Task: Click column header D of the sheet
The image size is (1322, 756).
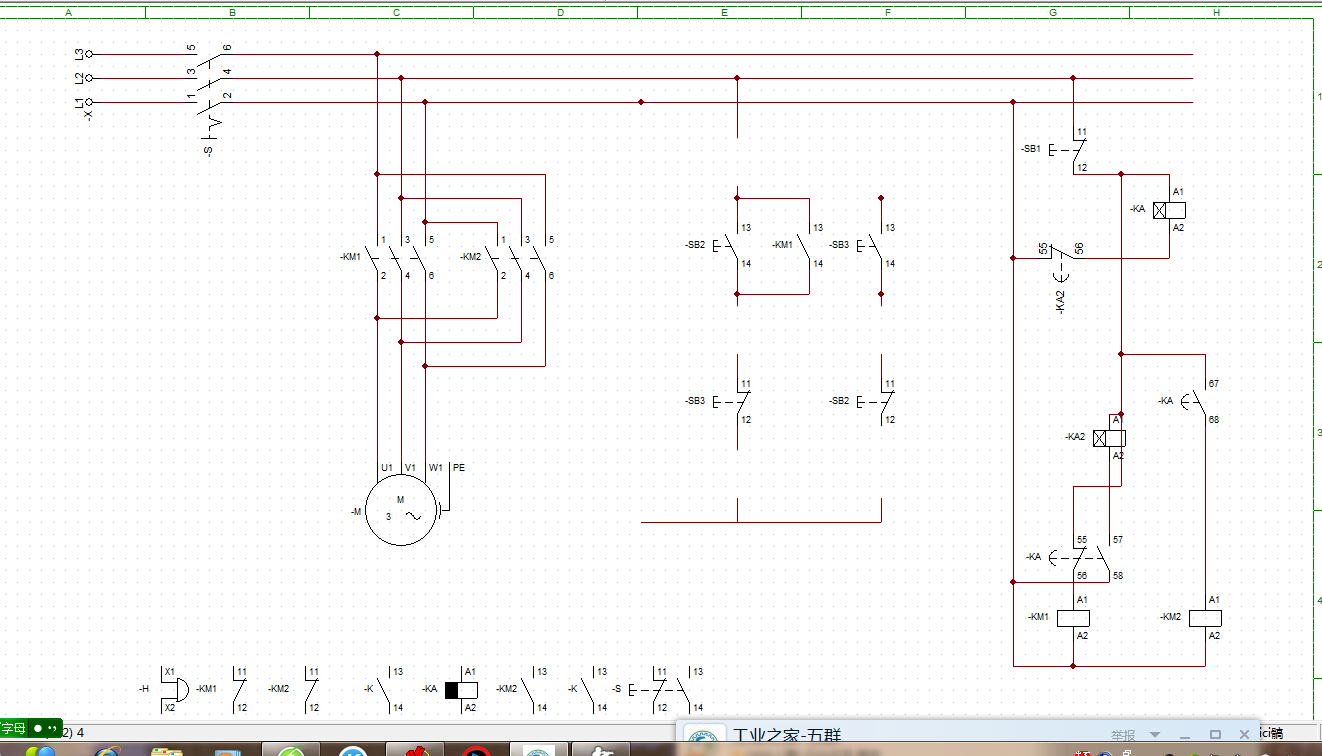Action: [x=560, y=13]
